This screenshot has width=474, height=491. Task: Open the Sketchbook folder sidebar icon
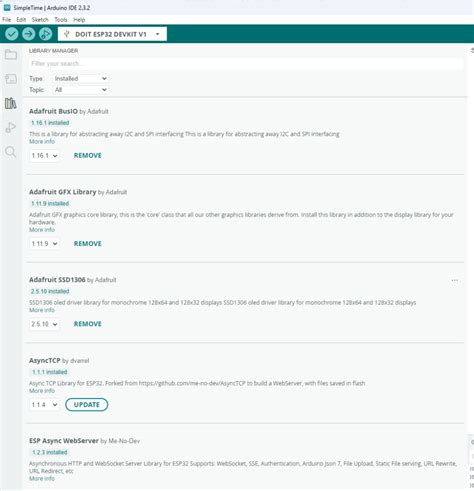[11, 54]
